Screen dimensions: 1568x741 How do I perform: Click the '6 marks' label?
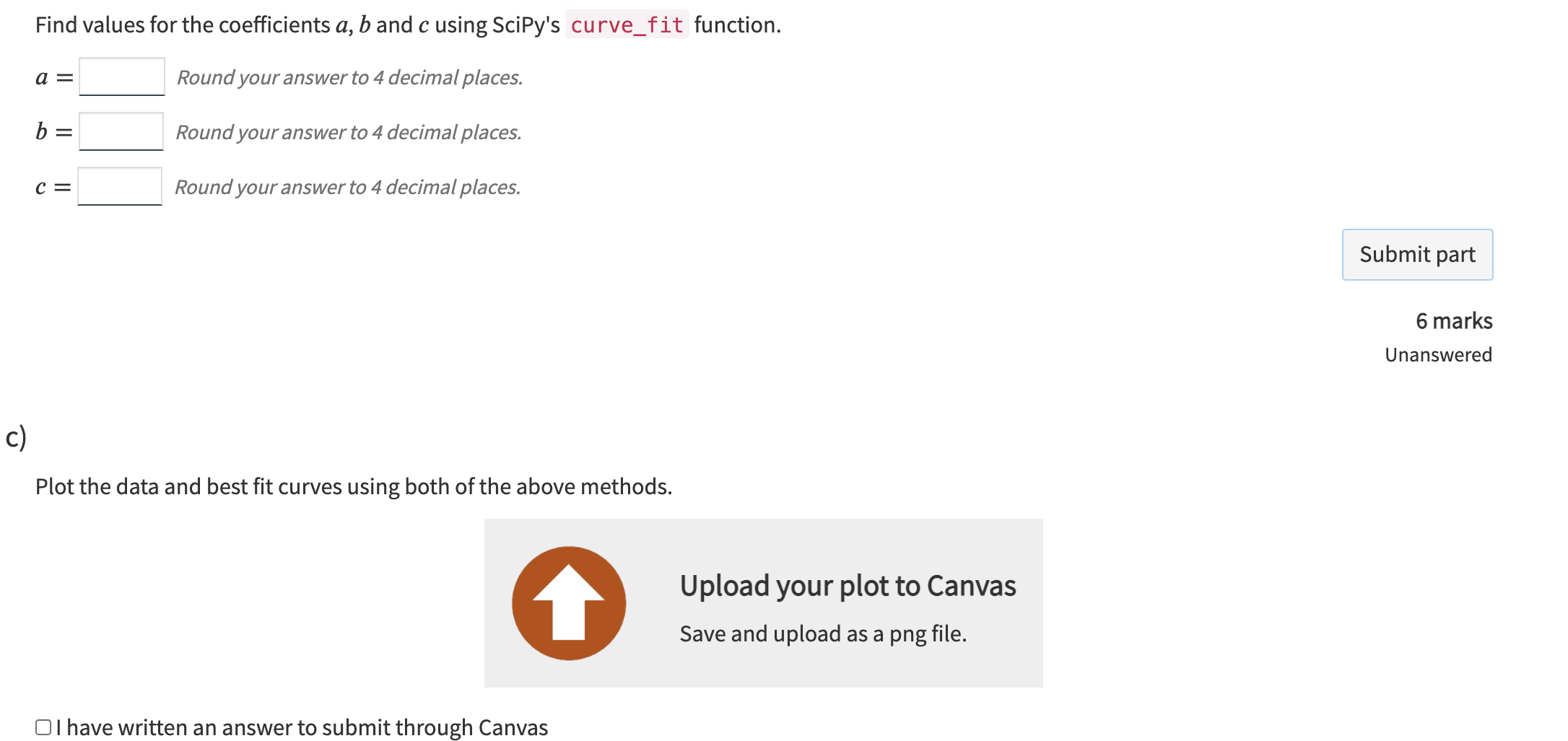[x=1453, y=320]
